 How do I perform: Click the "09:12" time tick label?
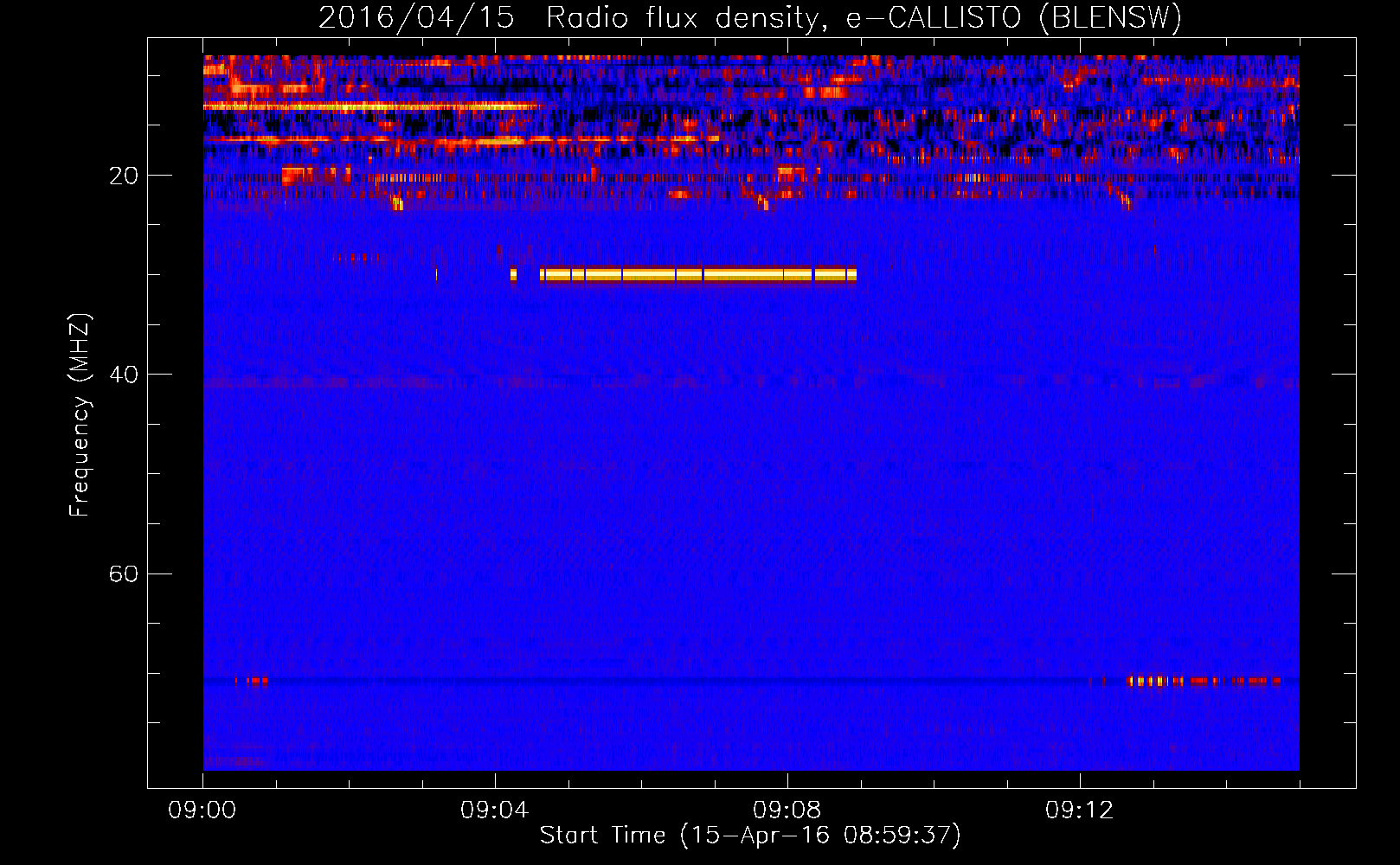coord(1079,811)
